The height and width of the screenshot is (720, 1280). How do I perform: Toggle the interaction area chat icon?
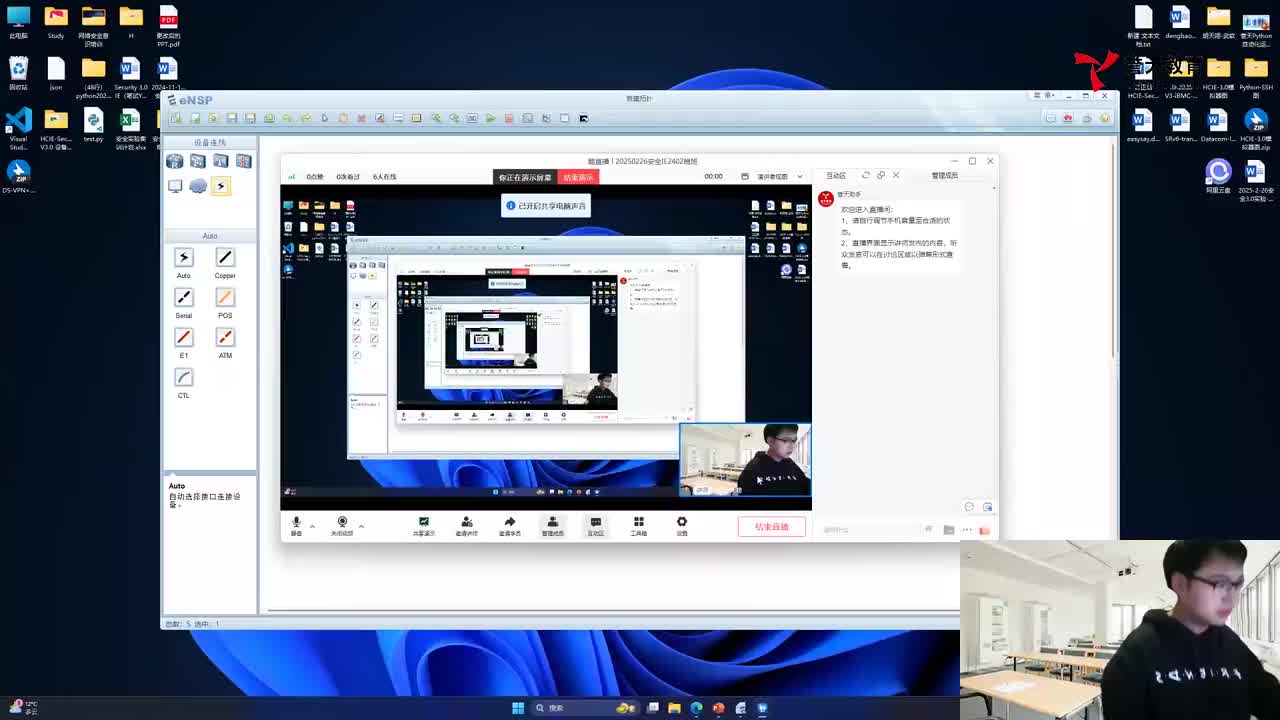596,525
